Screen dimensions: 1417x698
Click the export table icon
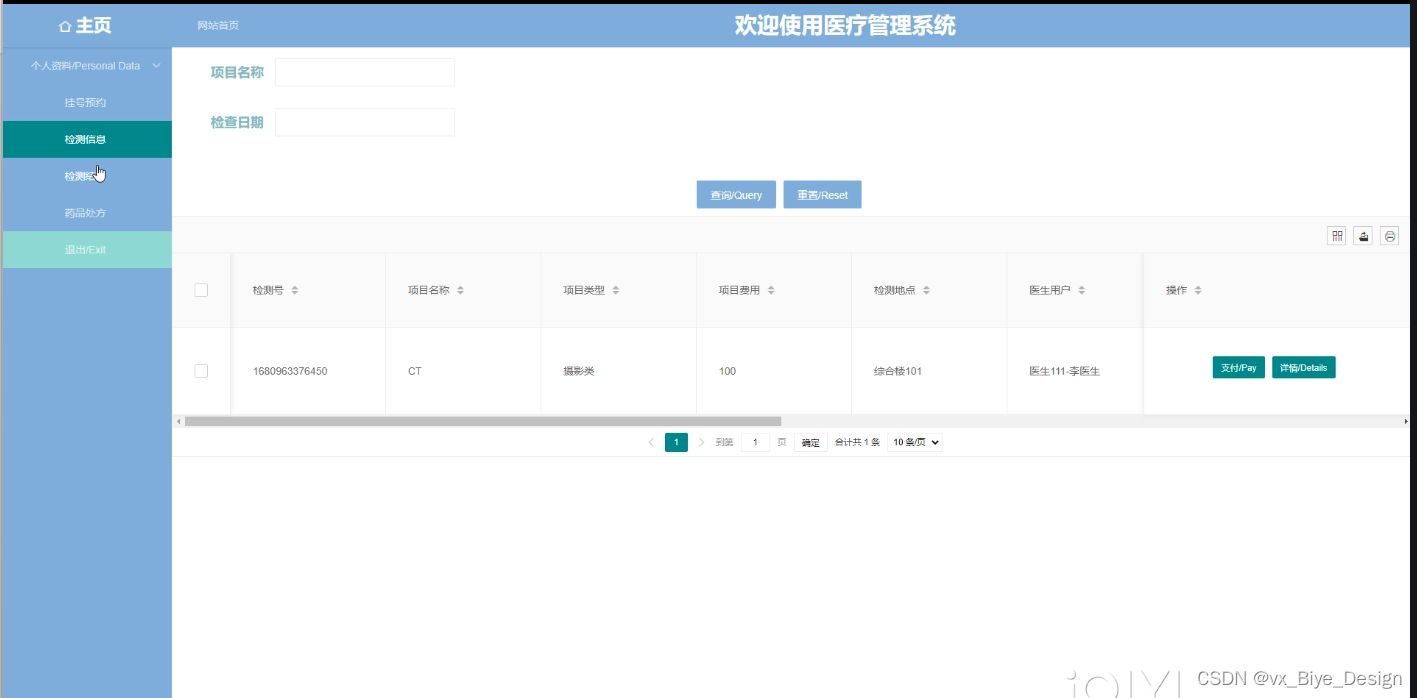(x=1363, y=236)
